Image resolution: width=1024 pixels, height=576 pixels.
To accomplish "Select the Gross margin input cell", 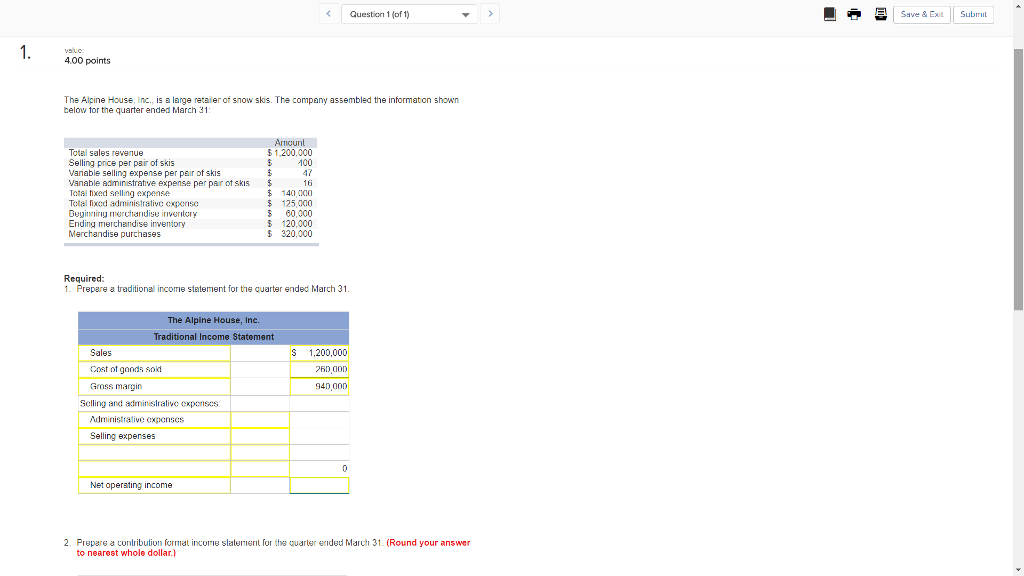I will (318, 386).
